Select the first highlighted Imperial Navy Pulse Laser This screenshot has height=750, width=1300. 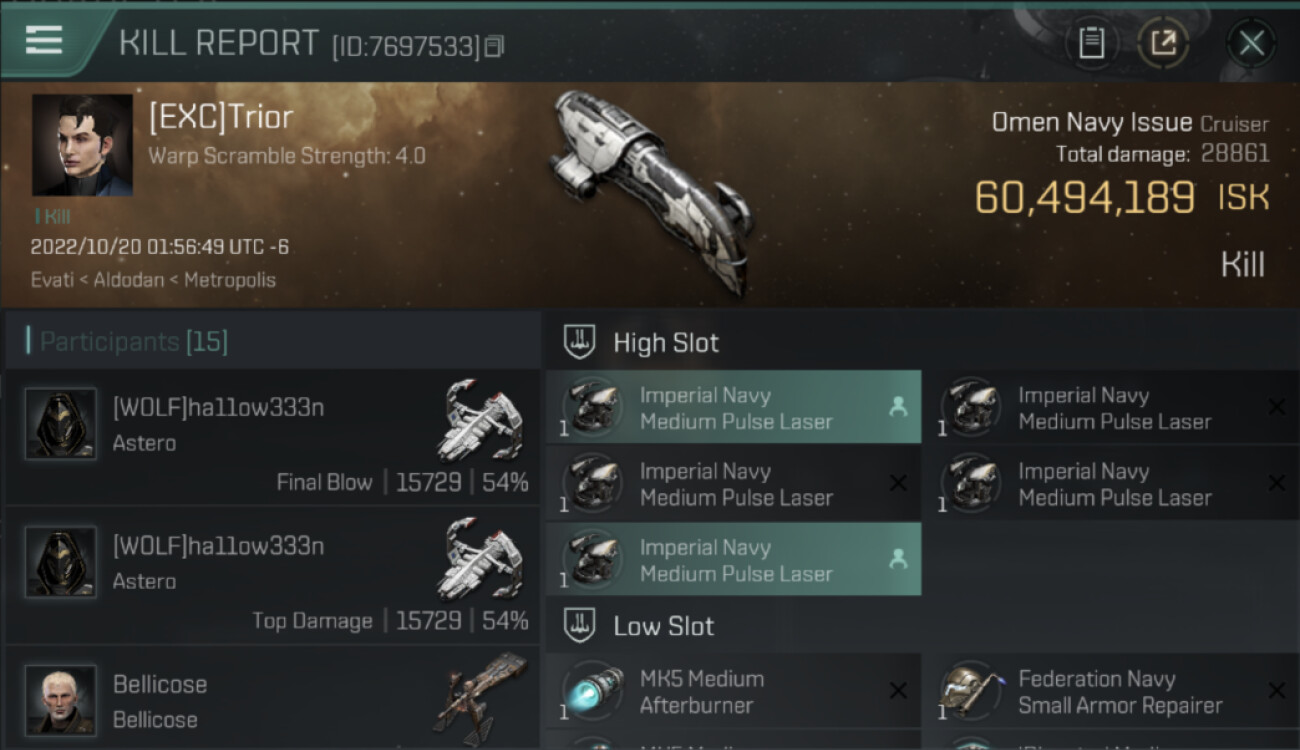(x=733, y=408)
